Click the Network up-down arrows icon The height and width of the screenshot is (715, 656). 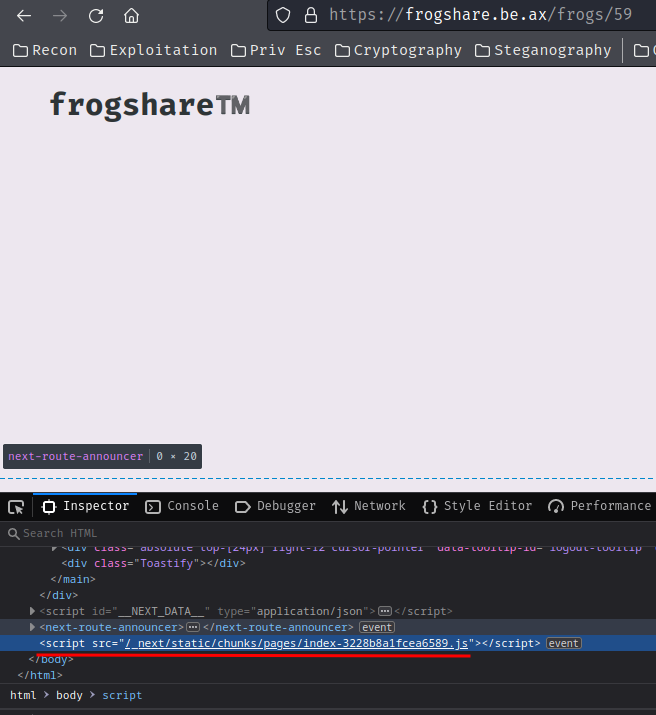point(340,507)
